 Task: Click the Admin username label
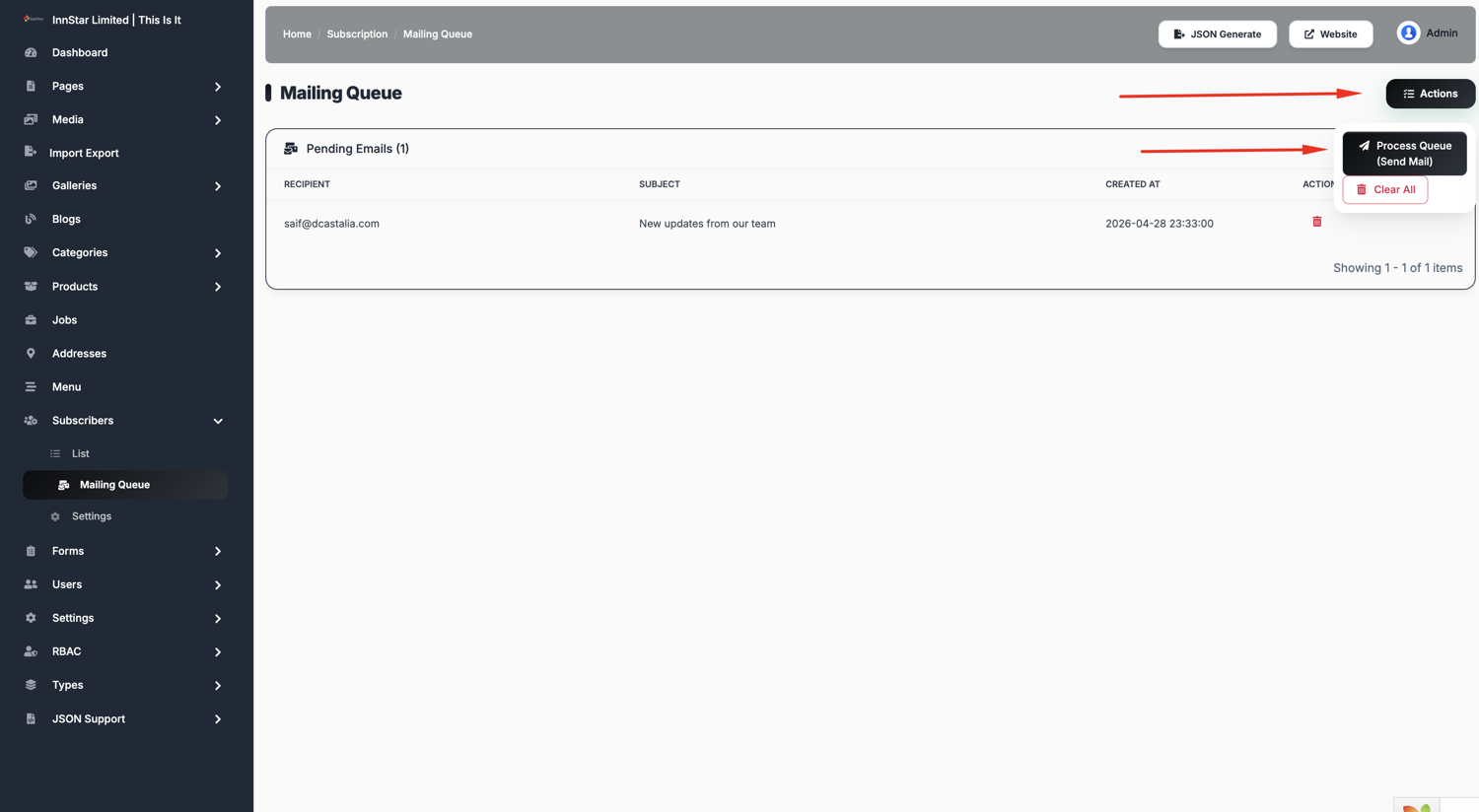(x=1442, y=33)
